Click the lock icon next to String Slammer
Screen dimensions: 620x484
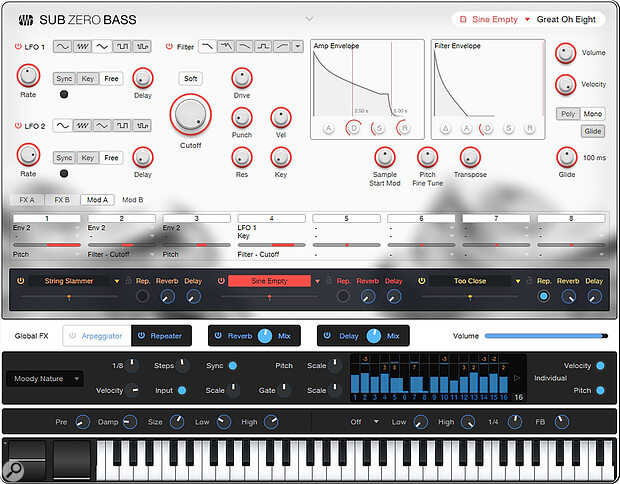tap(129, 281)
